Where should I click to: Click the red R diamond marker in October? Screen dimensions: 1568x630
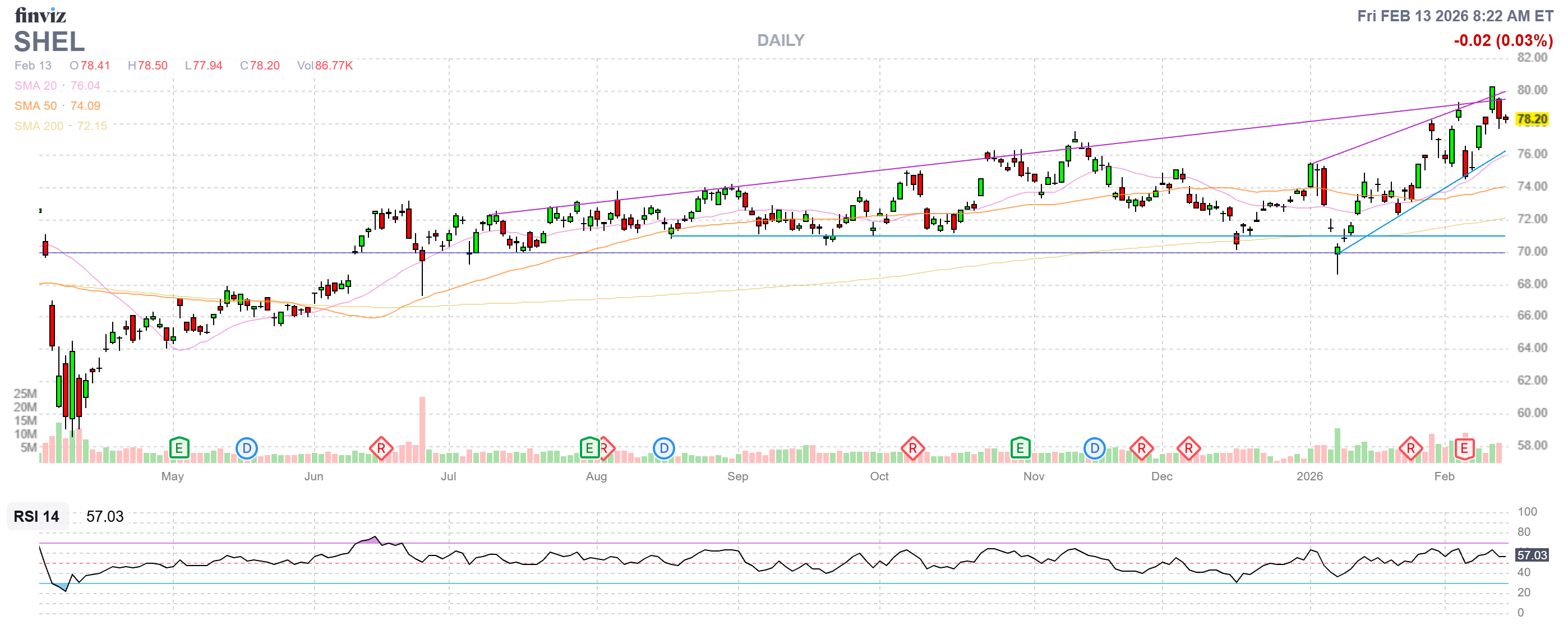point(912,449)
